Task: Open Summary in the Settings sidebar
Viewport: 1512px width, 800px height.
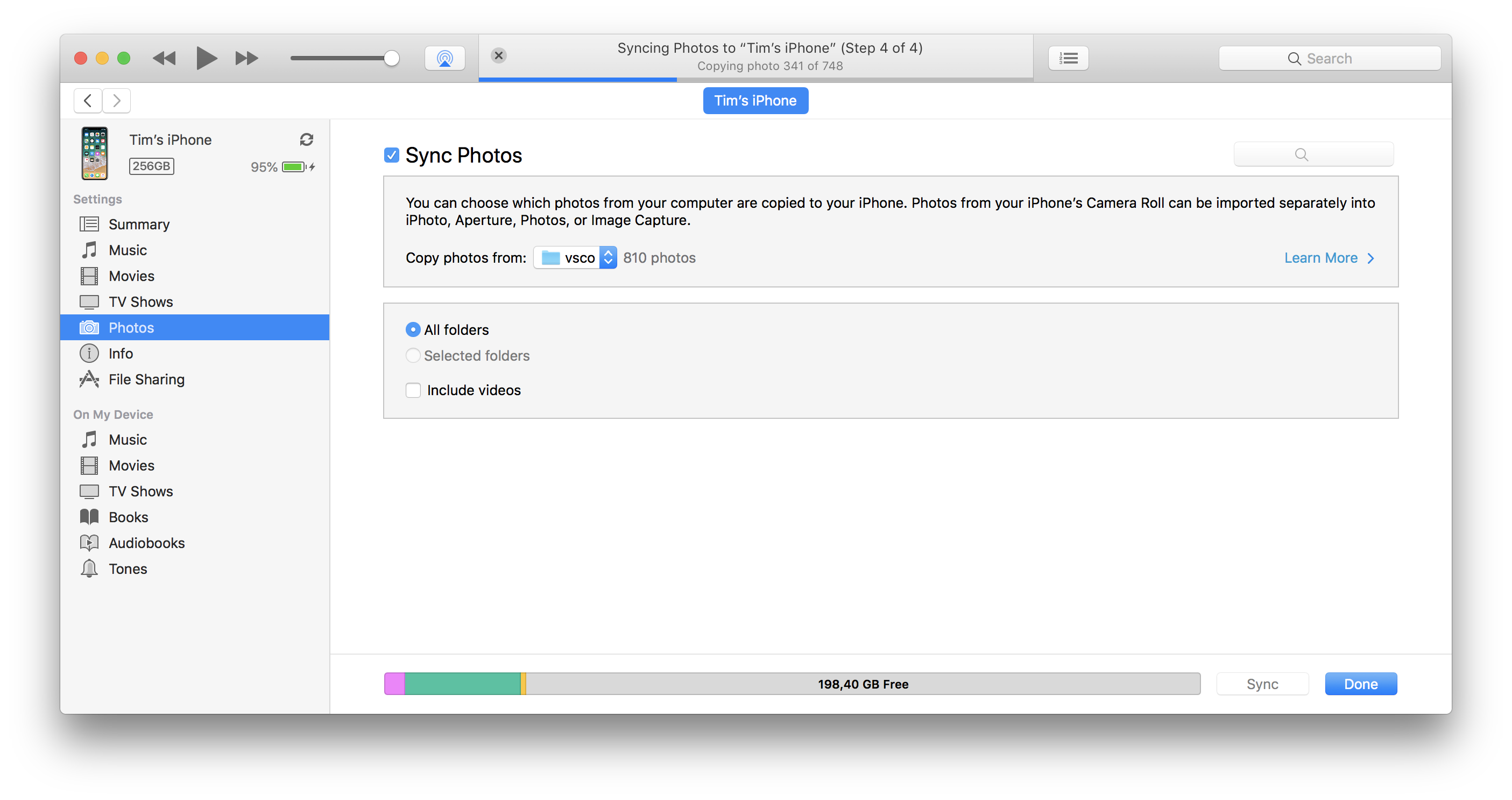Action: click(138, 224)
